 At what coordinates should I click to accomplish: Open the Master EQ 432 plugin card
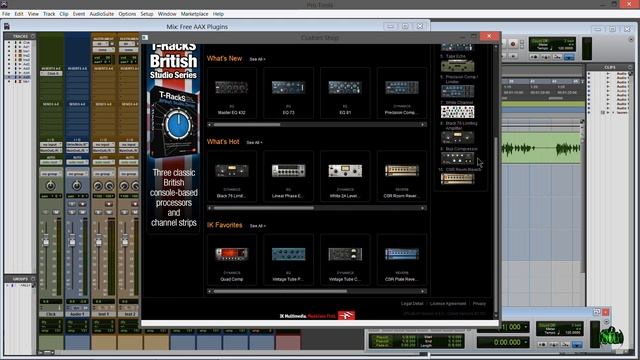pyautogui.click(x=232, y=93)
